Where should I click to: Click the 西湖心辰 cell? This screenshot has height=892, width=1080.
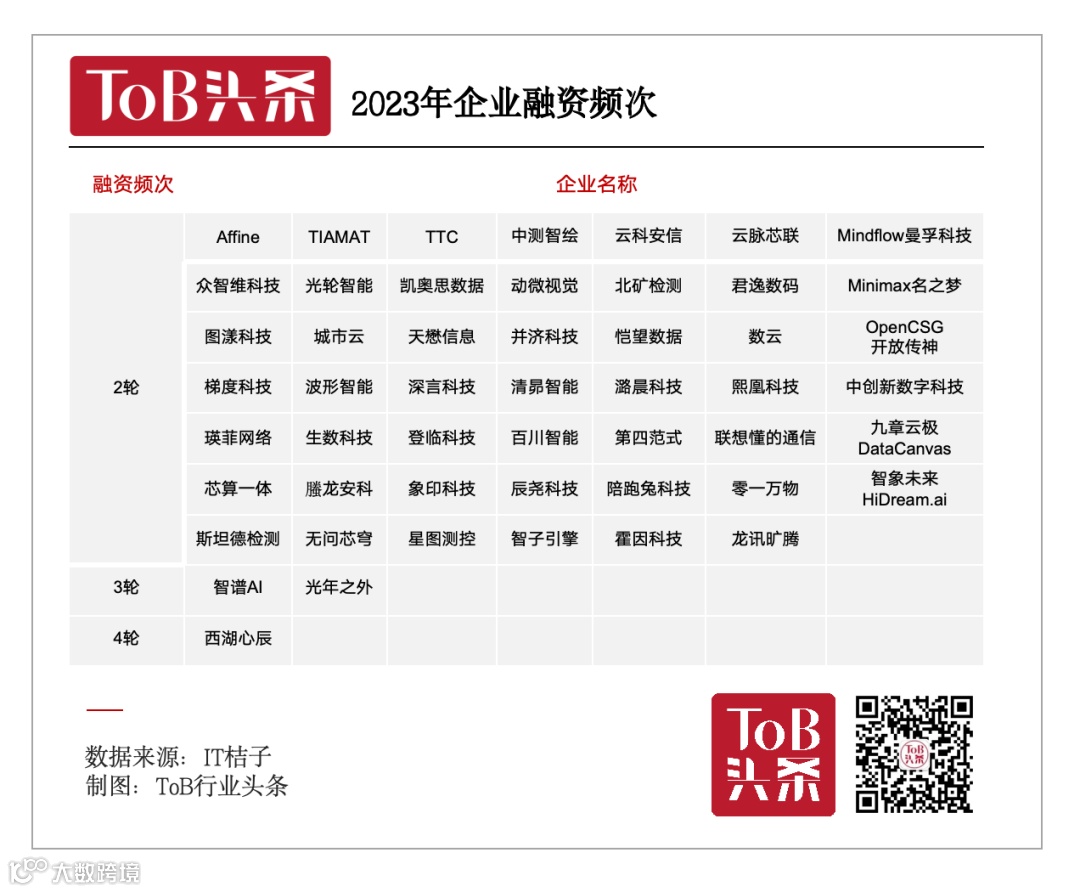click(x=238, y=639)
